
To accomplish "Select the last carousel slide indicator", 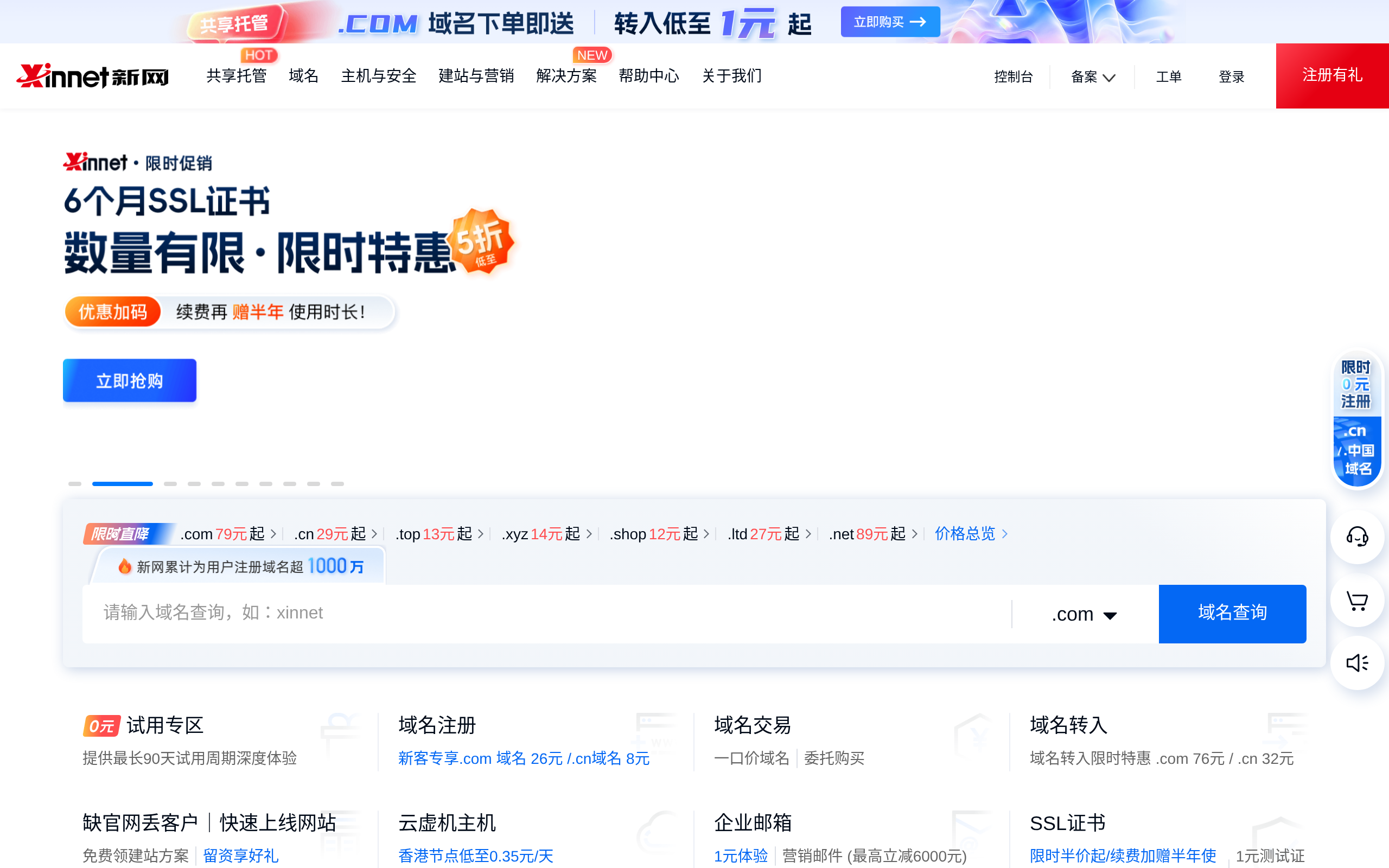I will (x=337, y=484).
